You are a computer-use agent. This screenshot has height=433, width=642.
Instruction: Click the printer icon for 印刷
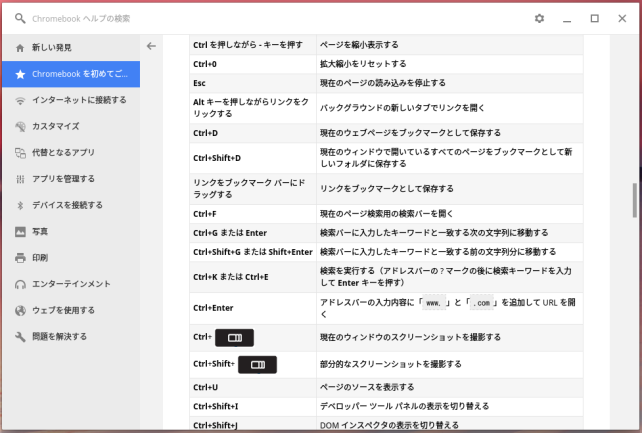pos(20,257)
